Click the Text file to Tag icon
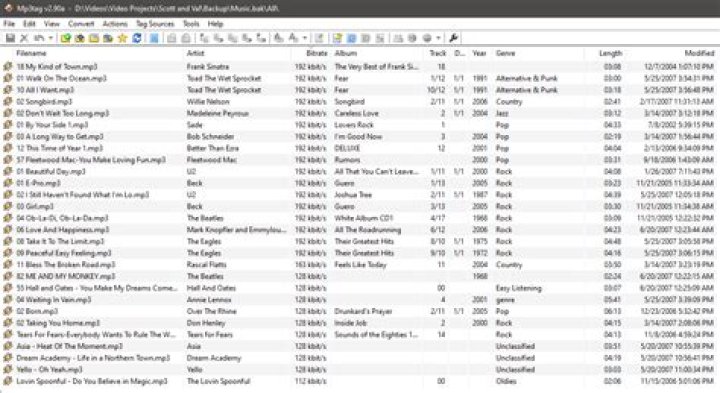This screenshot has height=393, width=720. 247,38
